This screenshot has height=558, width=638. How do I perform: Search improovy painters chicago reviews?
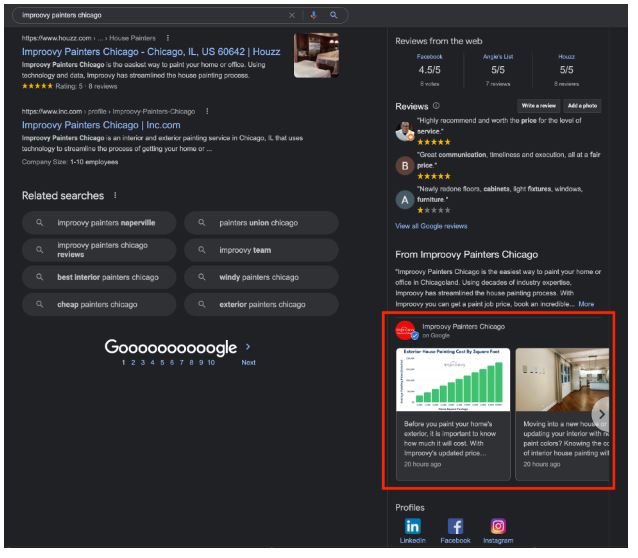point(100,252)
